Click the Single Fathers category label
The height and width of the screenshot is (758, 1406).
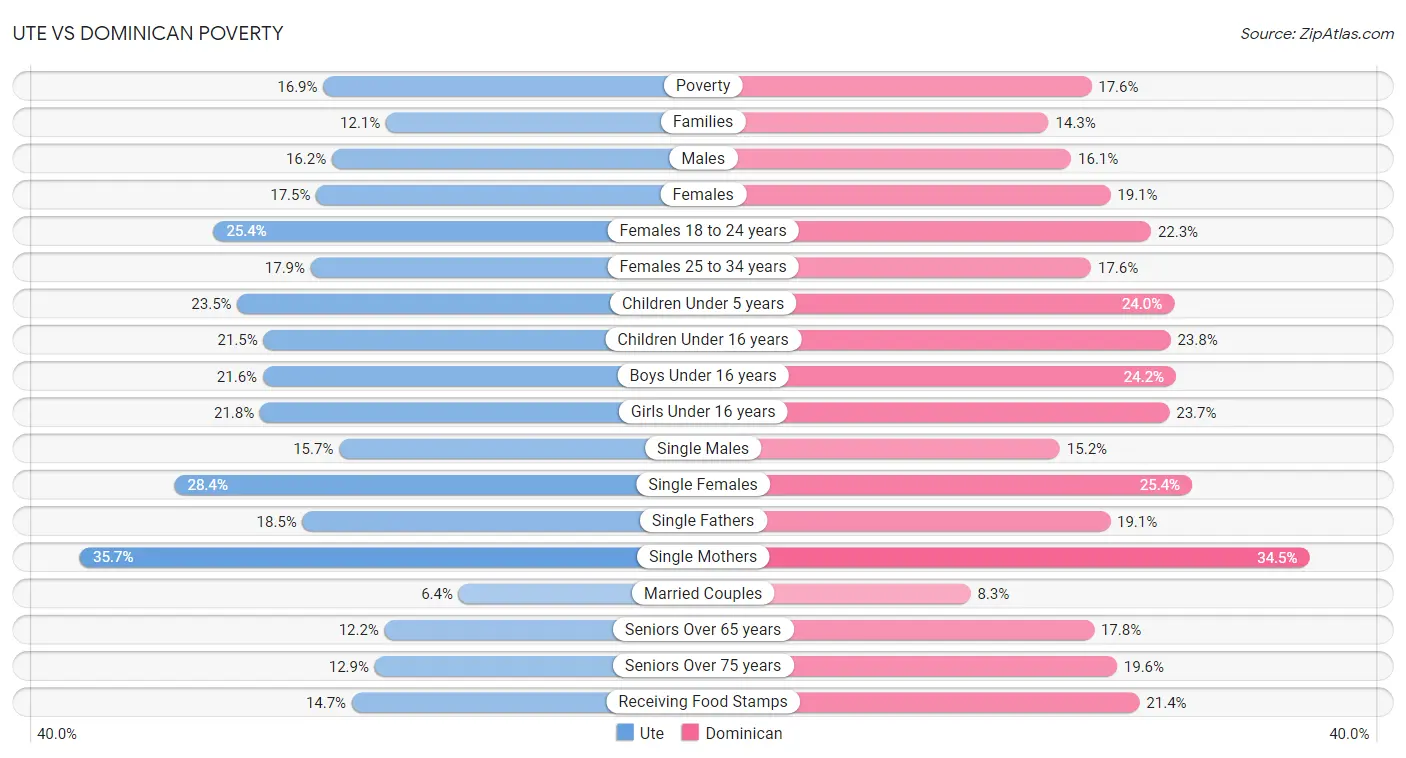pyautogui.click(x=703, y=520)
